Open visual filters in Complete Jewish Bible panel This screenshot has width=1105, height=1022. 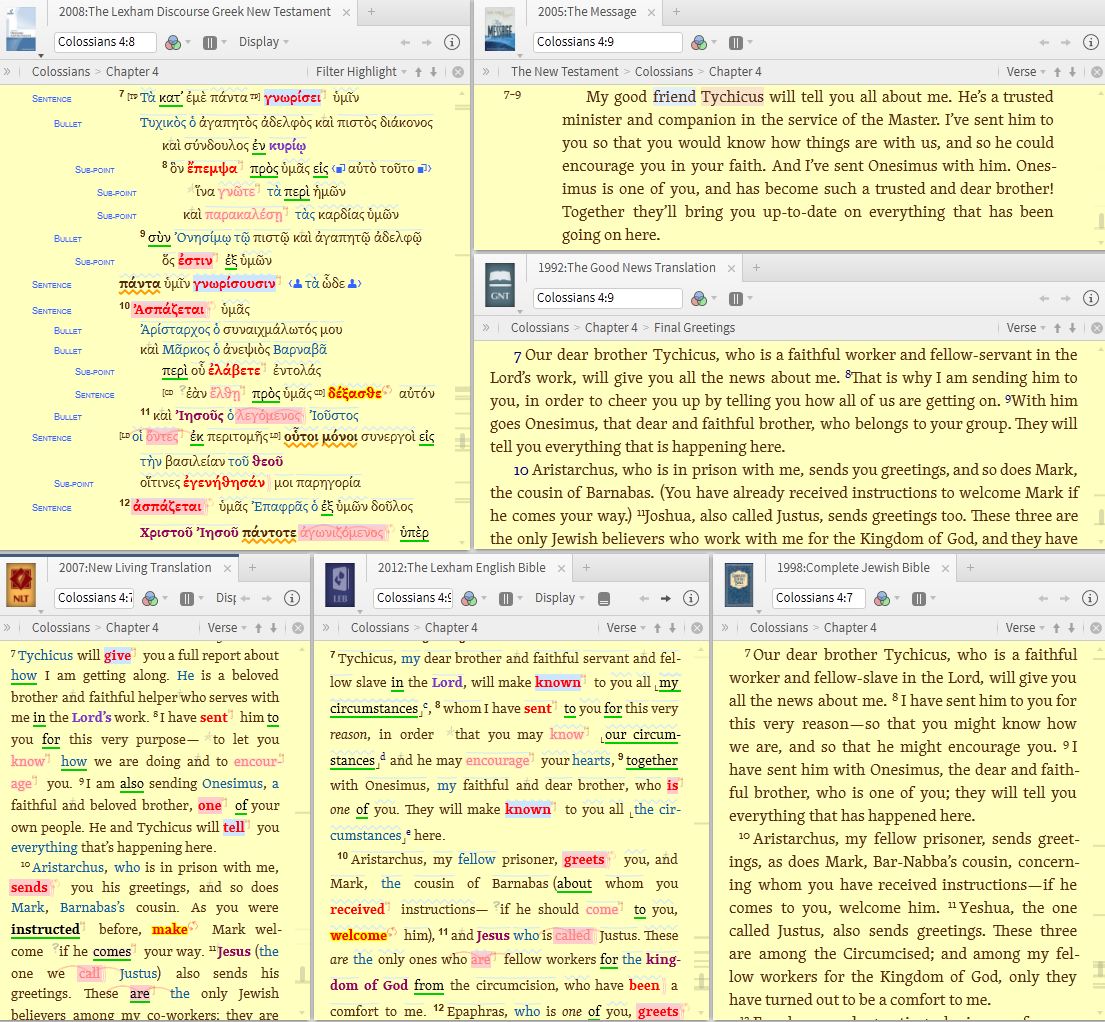tap(882, 598)
